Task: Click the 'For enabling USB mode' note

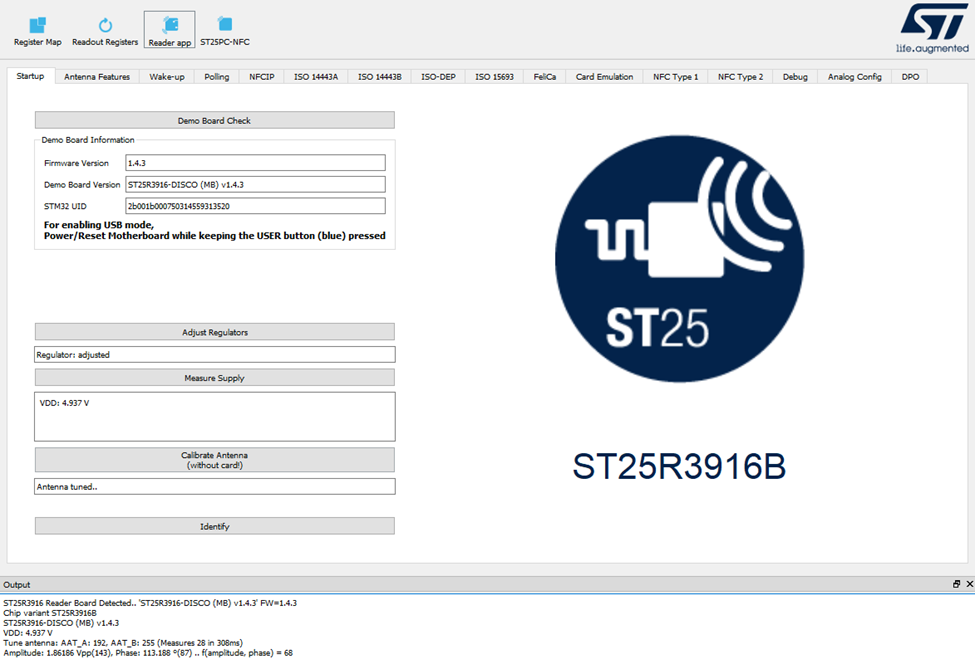Action: click(x=215, y=230)
